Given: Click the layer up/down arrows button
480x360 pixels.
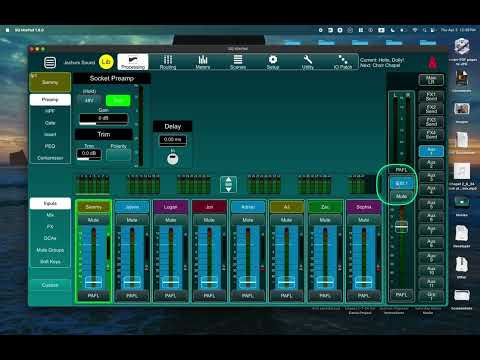Looking at the screenshot, I should 228,184.
